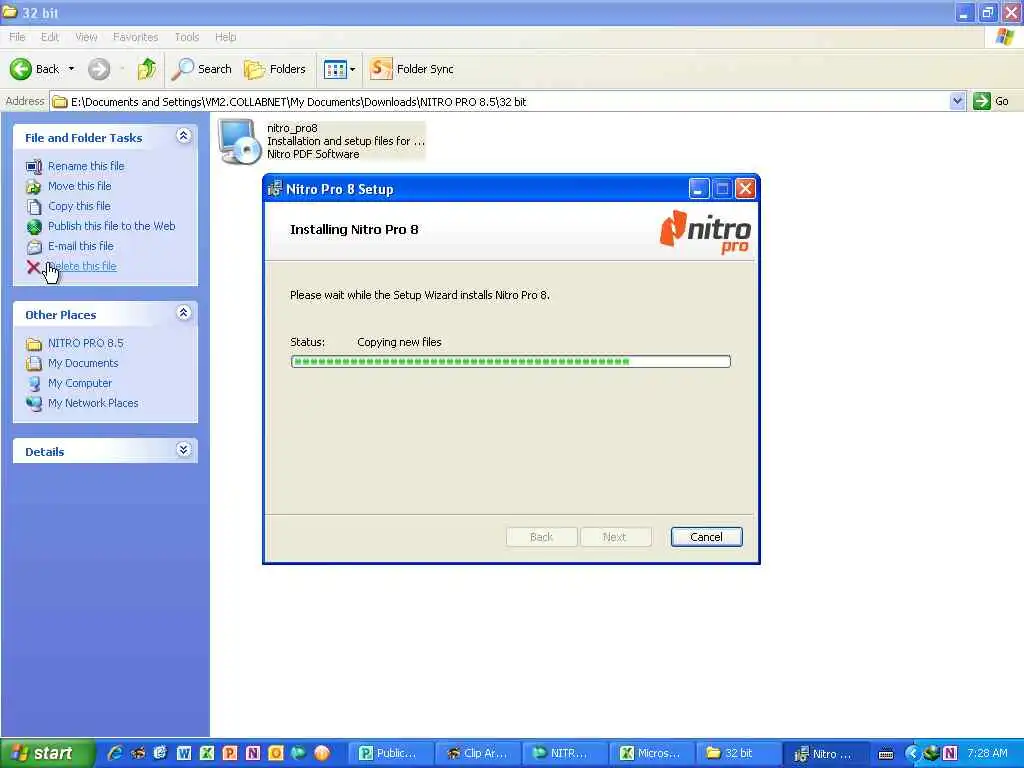Open the Favorites menu
The height and width of the screenshot is (768, 1024).
(135, 37)
